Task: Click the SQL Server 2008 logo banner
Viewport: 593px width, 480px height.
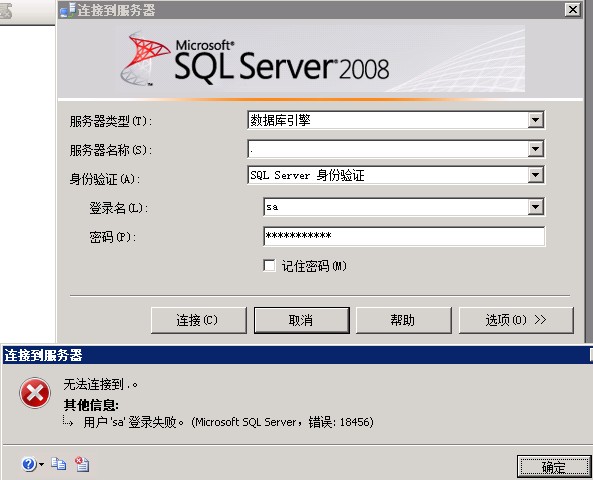Action: 320,59
